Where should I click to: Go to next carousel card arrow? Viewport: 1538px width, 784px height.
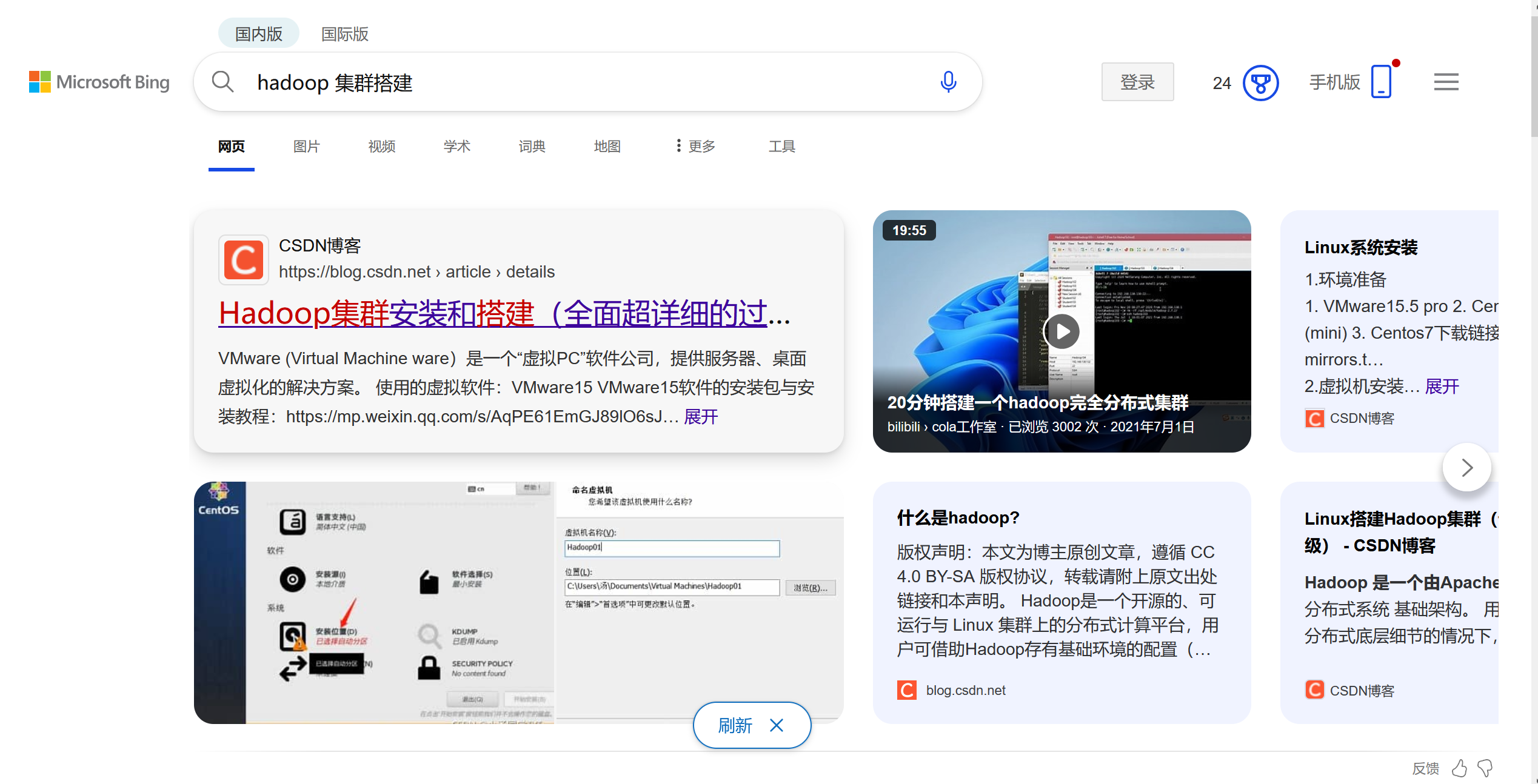click(x=1466, y=468)
